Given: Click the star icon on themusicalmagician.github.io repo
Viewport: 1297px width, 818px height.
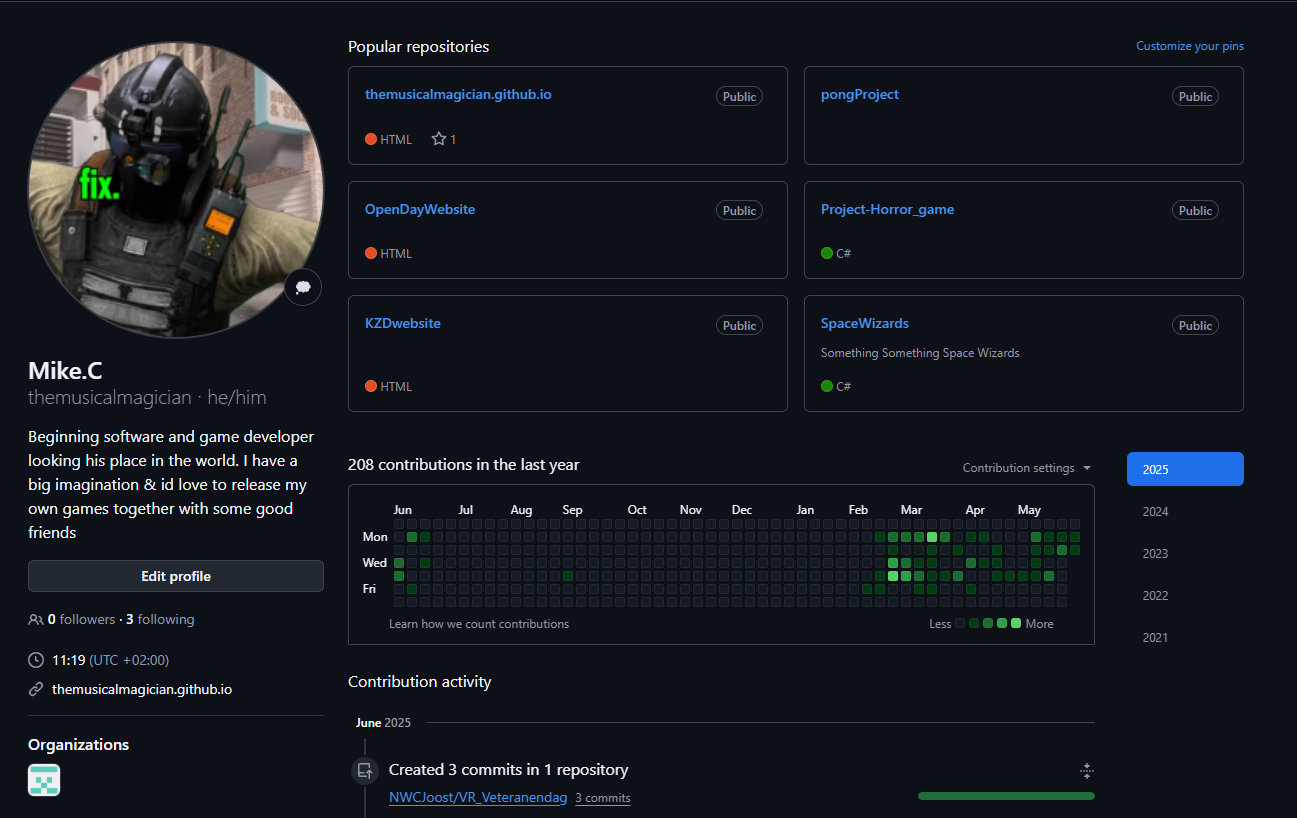Looking at the screenshot, I should click(x=438, y=139).
